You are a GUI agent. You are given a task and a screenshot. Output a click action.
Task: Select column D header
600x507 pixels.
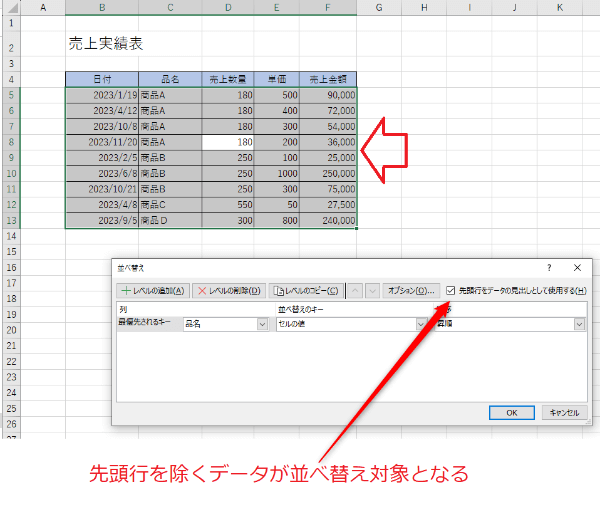point(228,7)
